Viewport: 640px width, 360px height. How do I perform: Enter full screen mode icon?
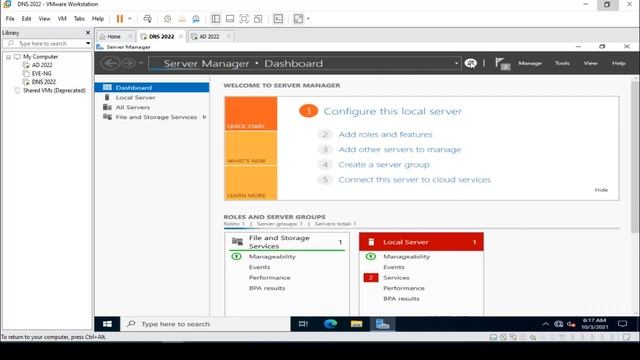coord(244,19)
